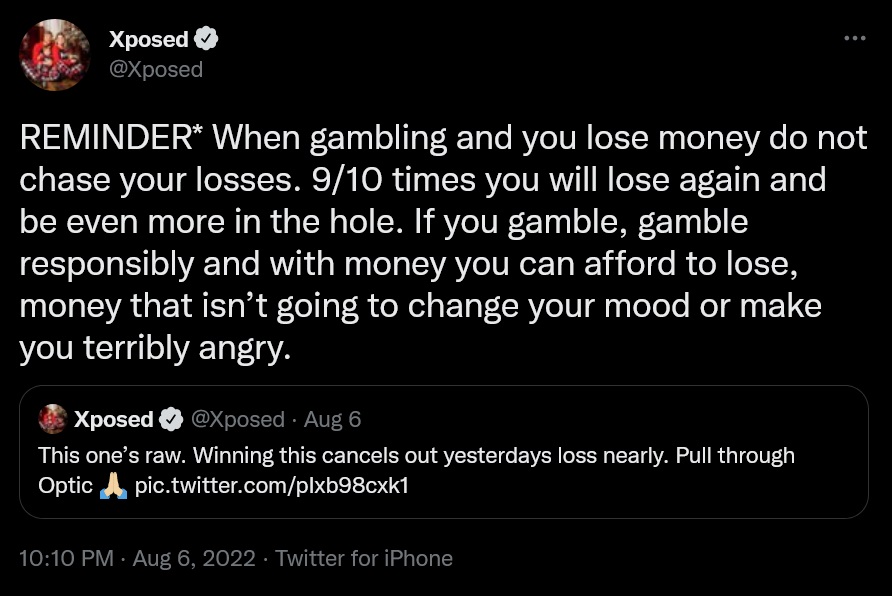Click the verified badge beside the header name

207,39
